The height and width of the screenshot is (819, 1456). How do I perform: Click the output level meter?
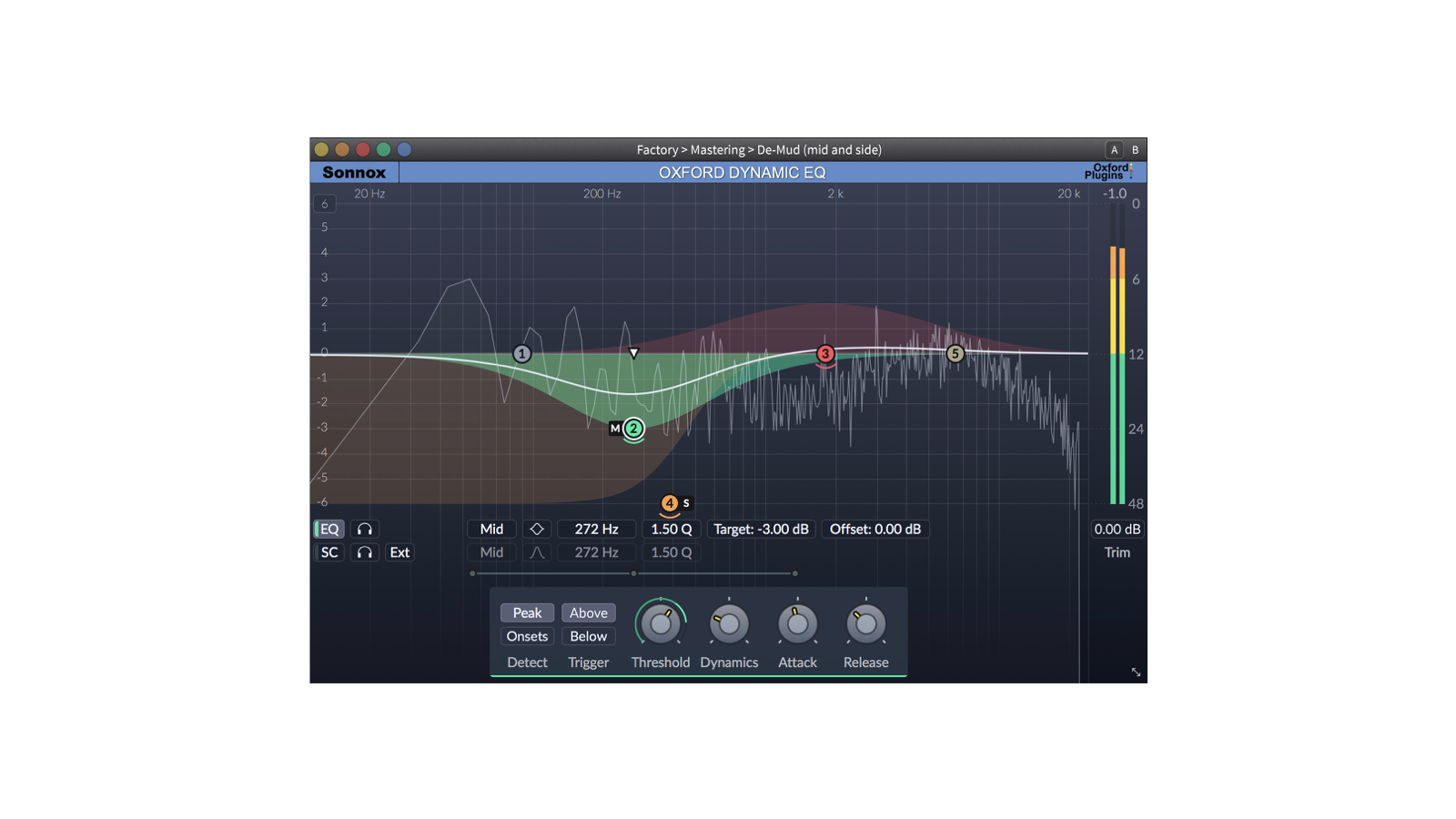pos(1117,353)
